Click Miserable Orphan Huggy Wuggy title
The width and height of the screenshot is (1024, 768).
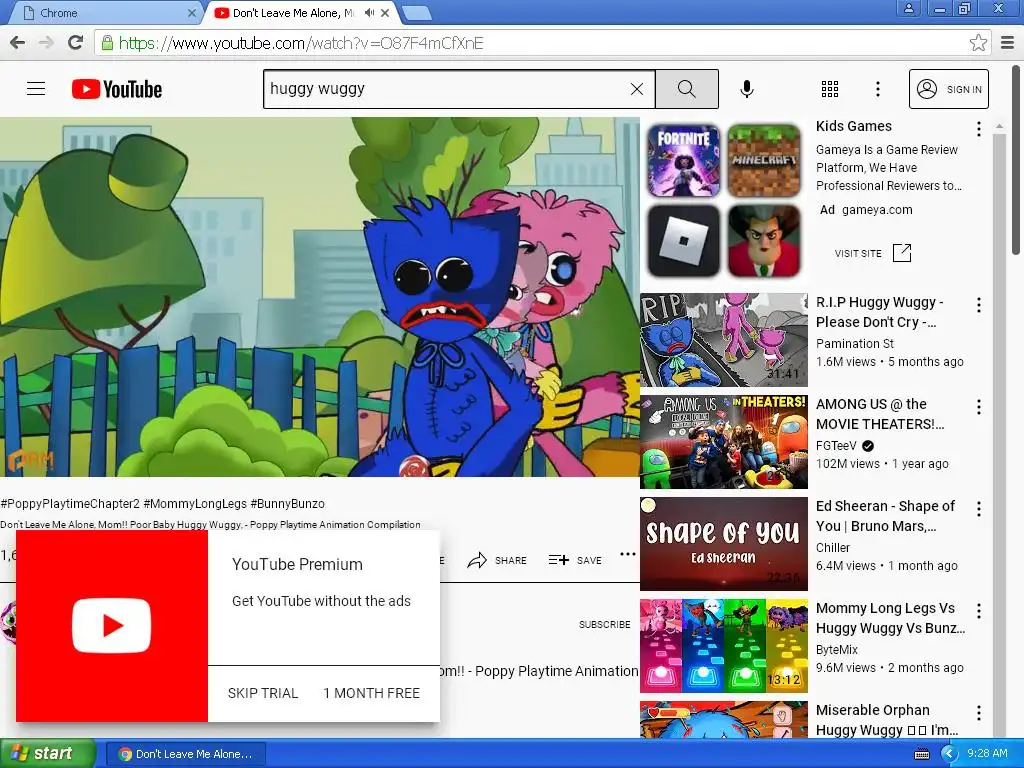886,720
